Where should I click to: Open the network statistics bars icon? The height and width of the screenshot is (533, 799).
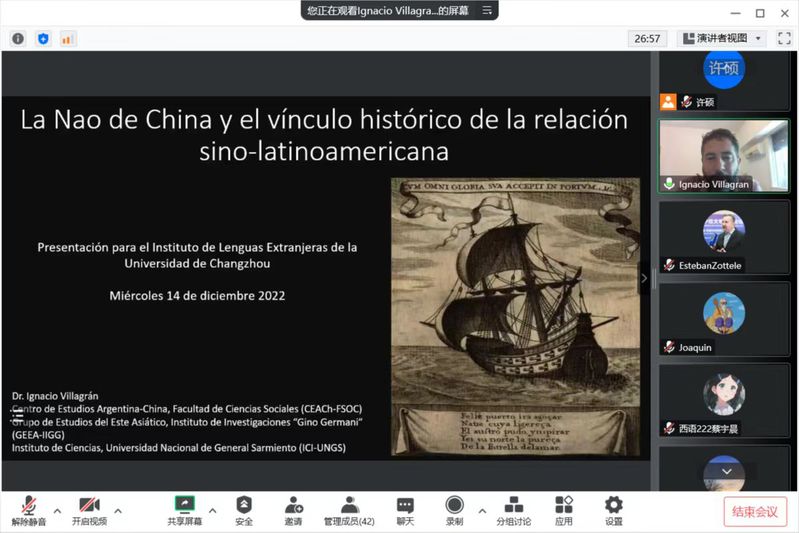point(68,39)
